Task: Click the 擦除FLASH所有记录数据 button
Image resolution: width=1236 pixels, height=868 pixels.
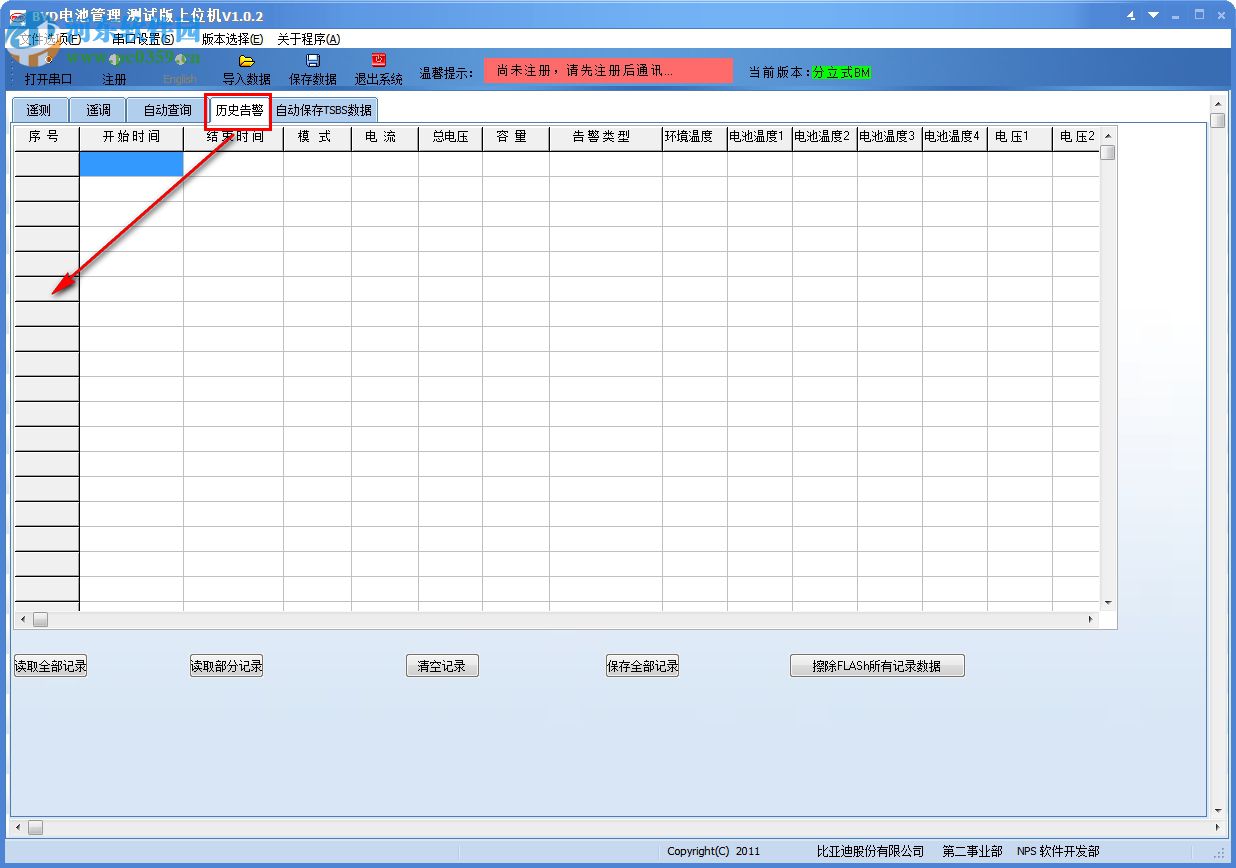Action: click(x=877, y=666)
